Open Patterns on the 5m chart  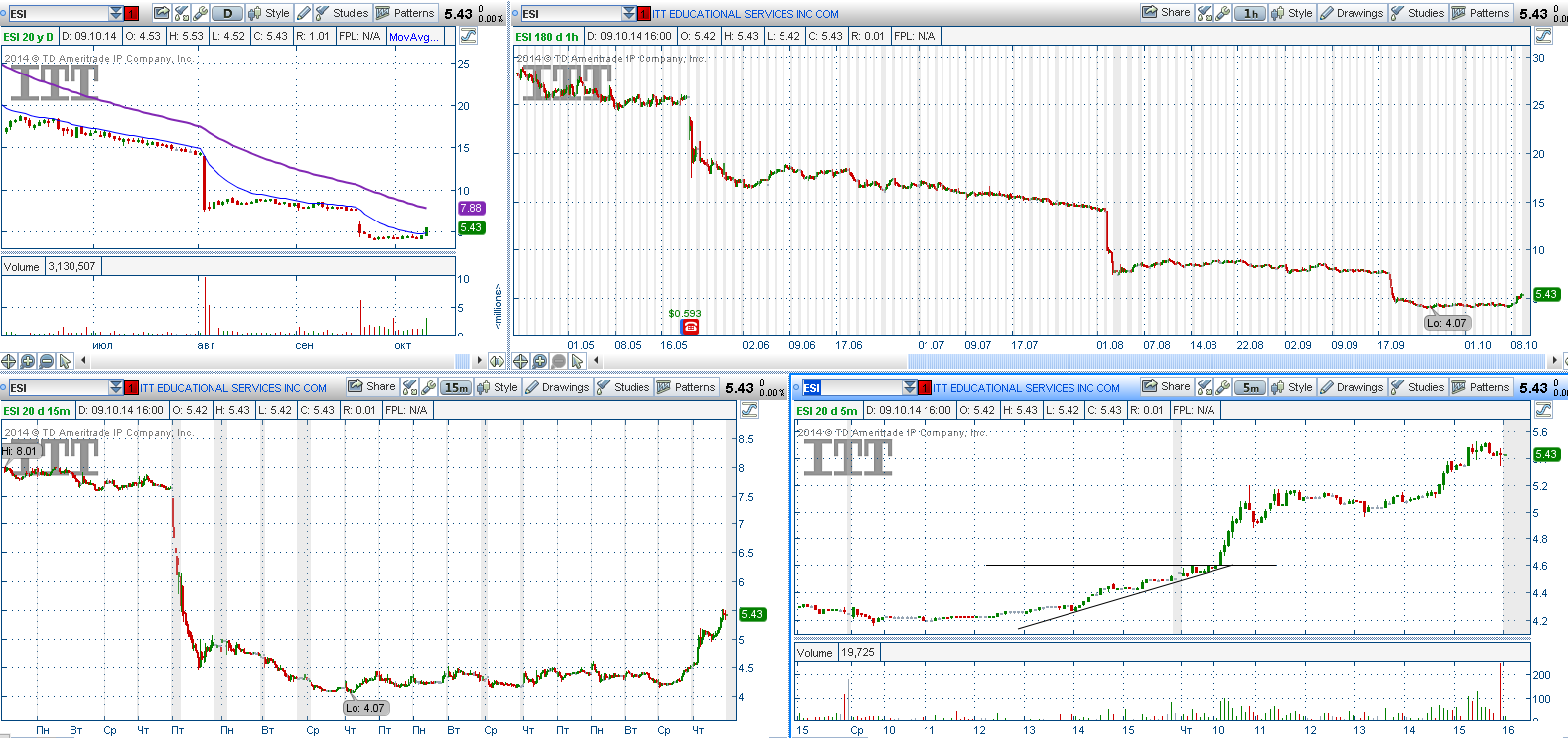(1481, 387)
